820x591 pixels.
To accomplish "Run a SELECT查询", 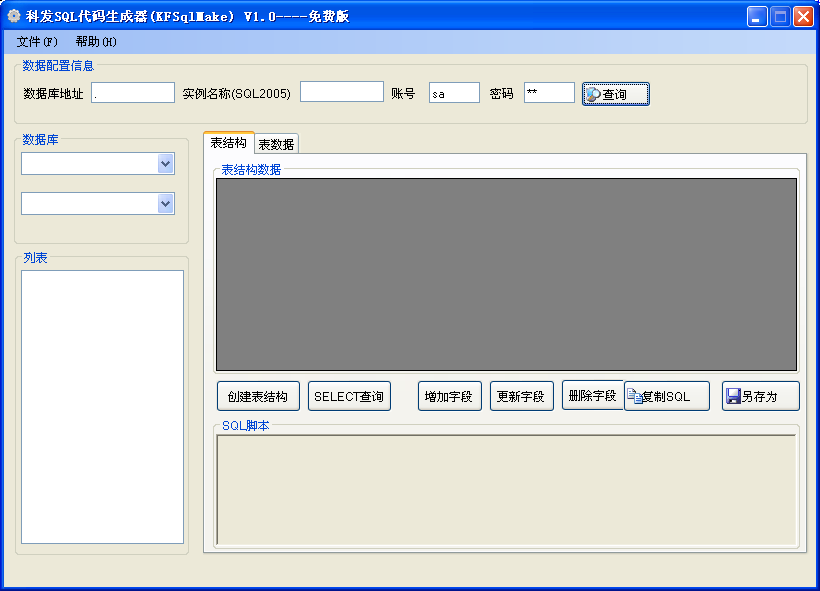I will tap(350, 395).
